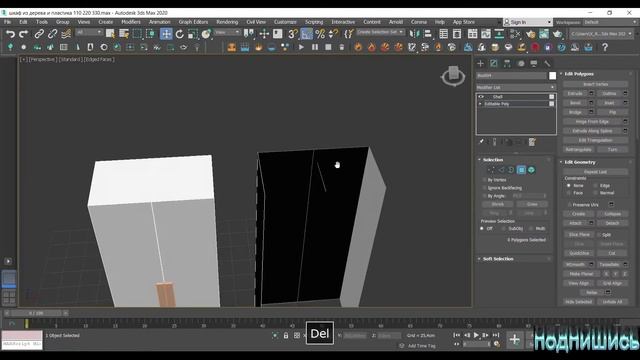Collapse the Edit Polygons rollout
The image size is (640, 360).
click(579, 74)
